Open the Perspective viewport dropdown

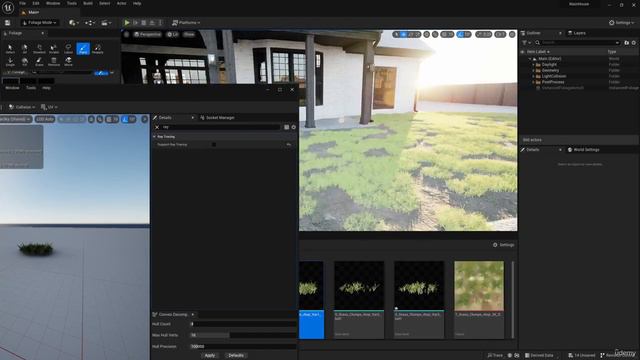click(147, 35)
